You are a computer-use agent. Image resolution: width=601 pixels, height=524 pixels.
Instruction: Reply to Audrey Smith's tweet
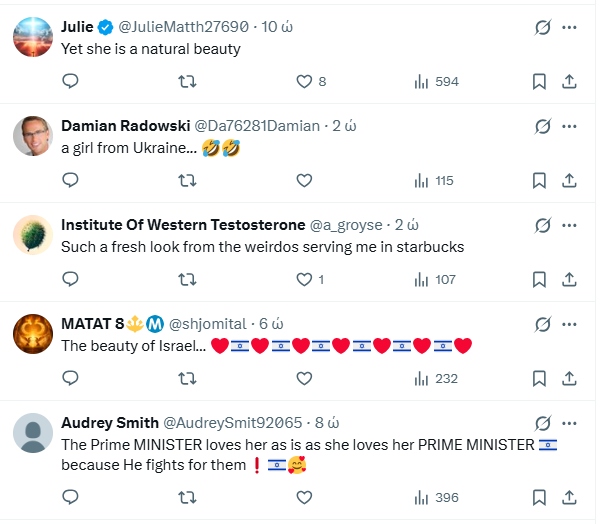(70, 498)
